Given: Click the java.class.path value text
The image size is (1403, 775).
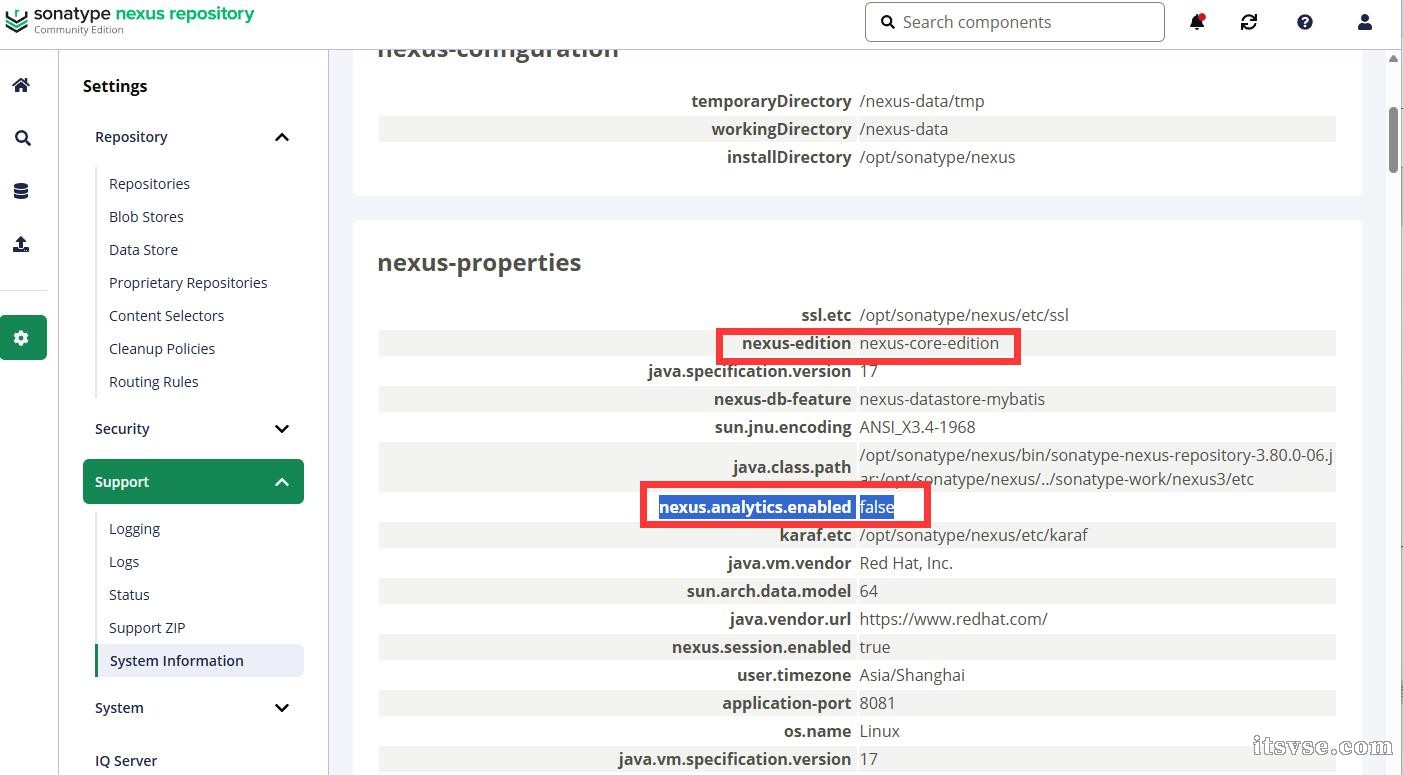Looking at the screenshot, I should (1096, 467).
